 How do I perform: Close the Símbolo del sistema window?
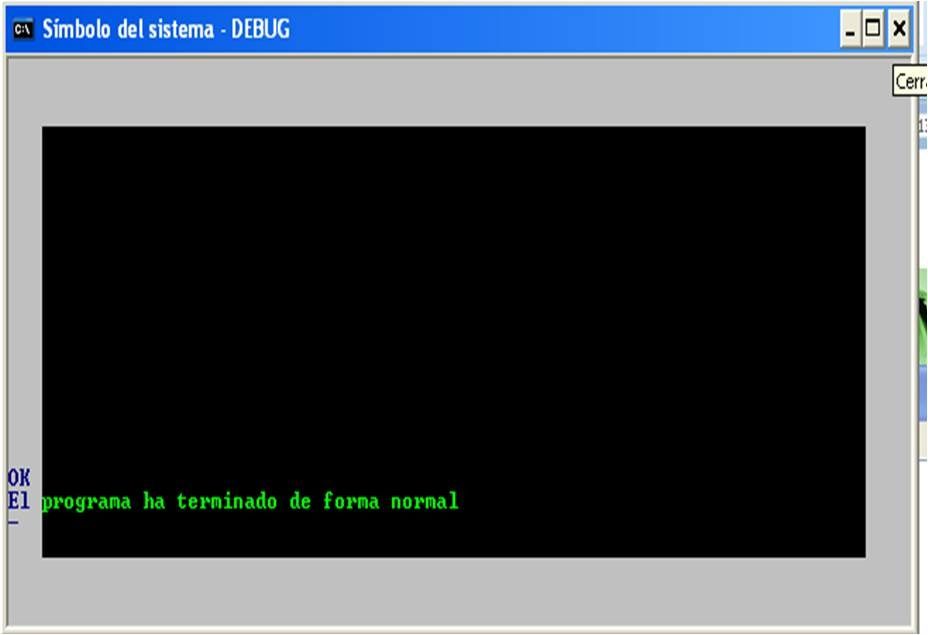(898, 29)
